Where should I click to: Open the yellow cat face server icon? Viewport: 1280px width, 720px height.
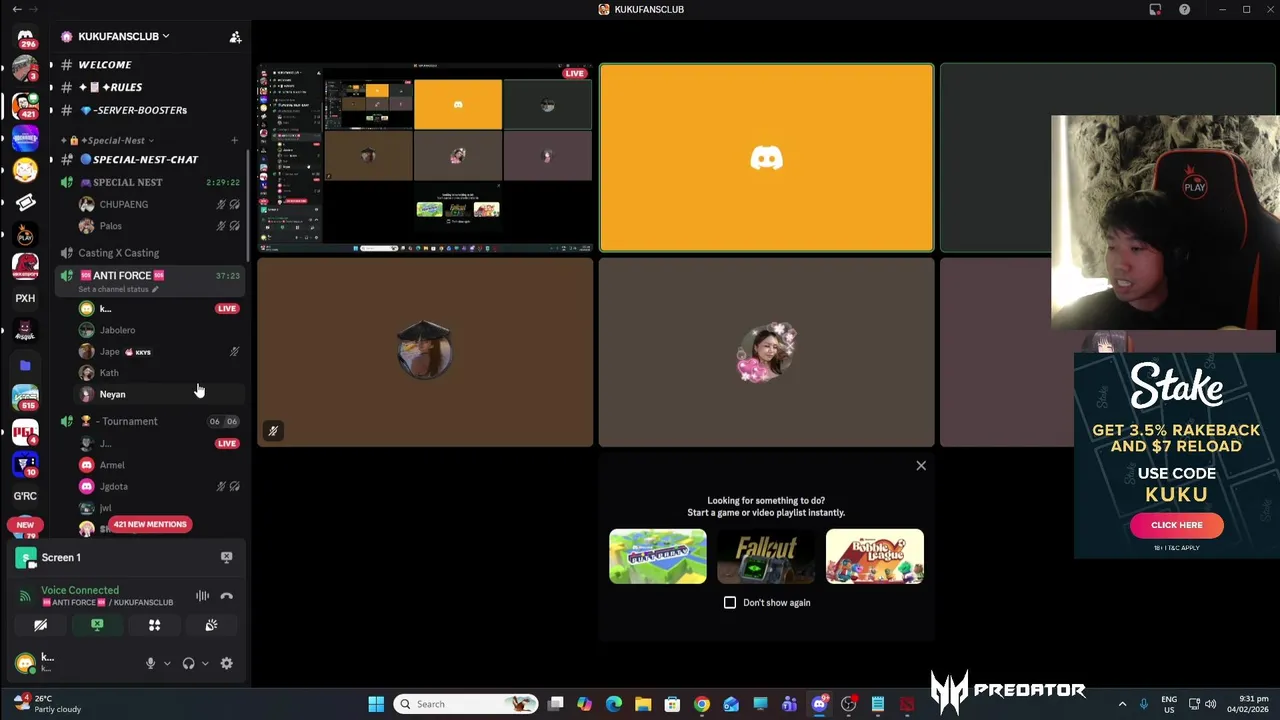pos(25,170)
